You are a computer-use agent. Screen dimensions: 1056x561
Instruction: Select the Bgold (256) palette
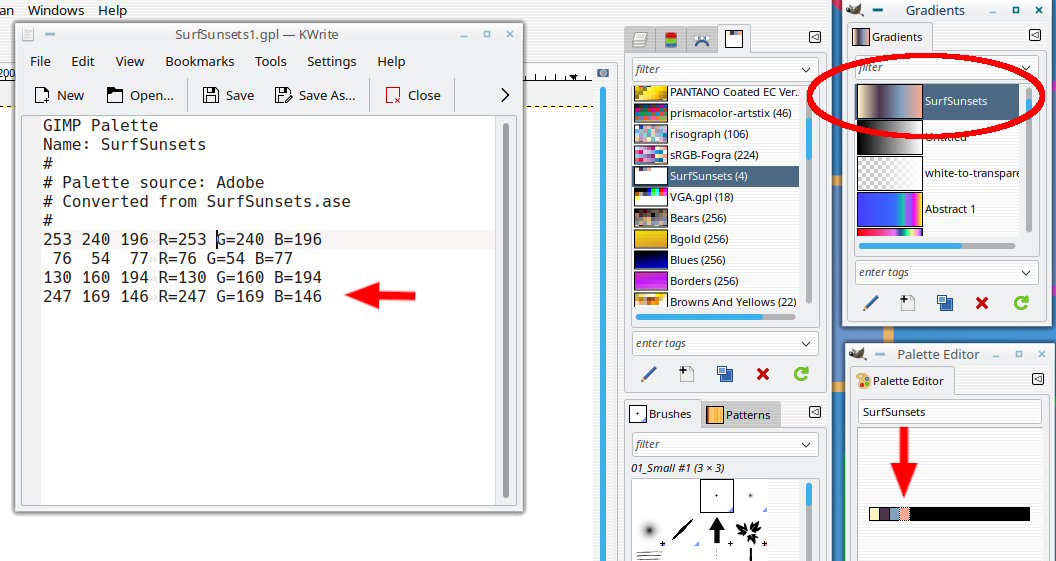pyautogui.click(x=716, y=238)
